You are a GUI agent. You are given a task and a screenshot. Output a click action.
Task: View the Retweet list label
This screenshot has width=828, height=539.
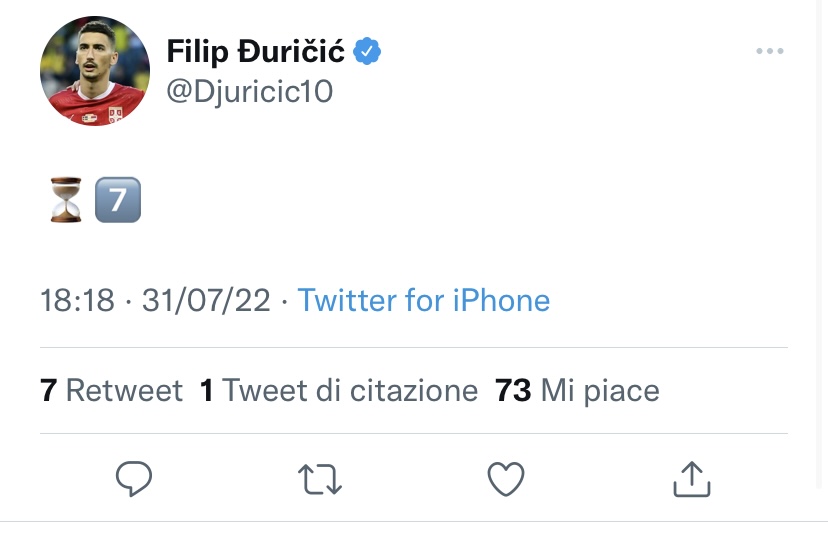[x=124, y=390]
